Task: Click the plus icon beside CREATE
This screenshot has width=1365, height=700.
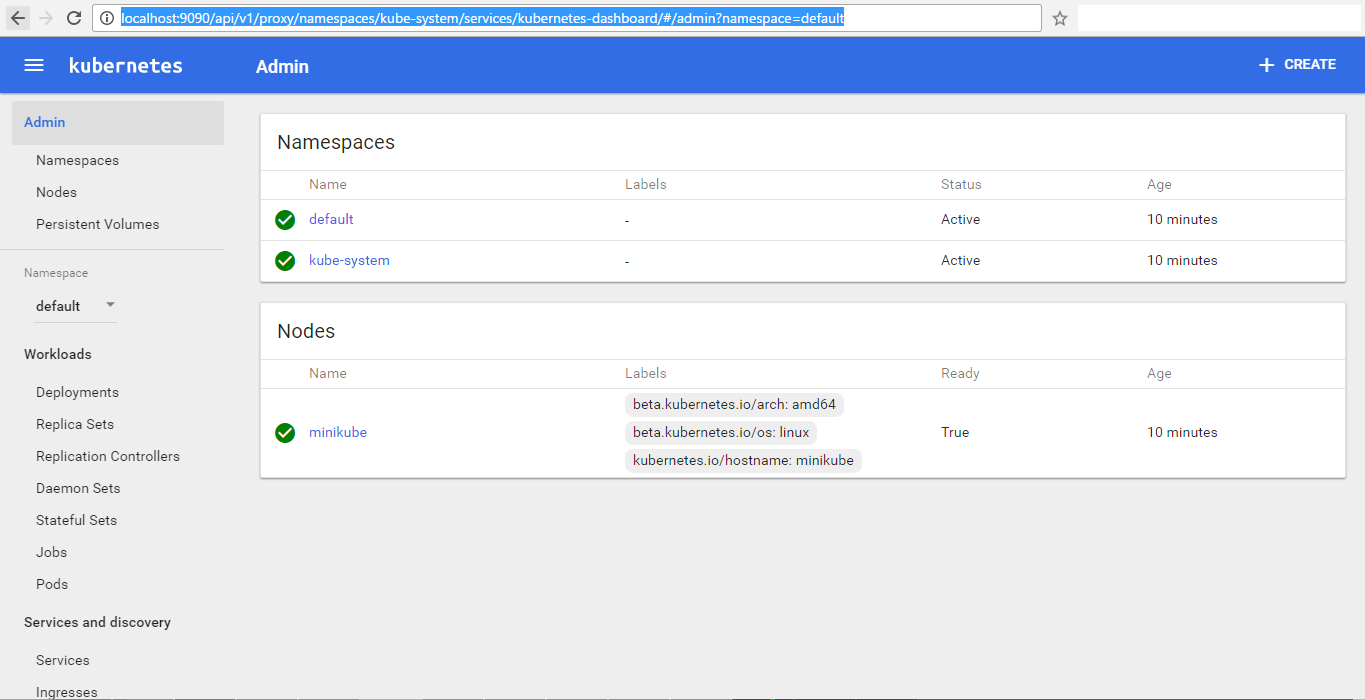Action: coord(1266,65)
